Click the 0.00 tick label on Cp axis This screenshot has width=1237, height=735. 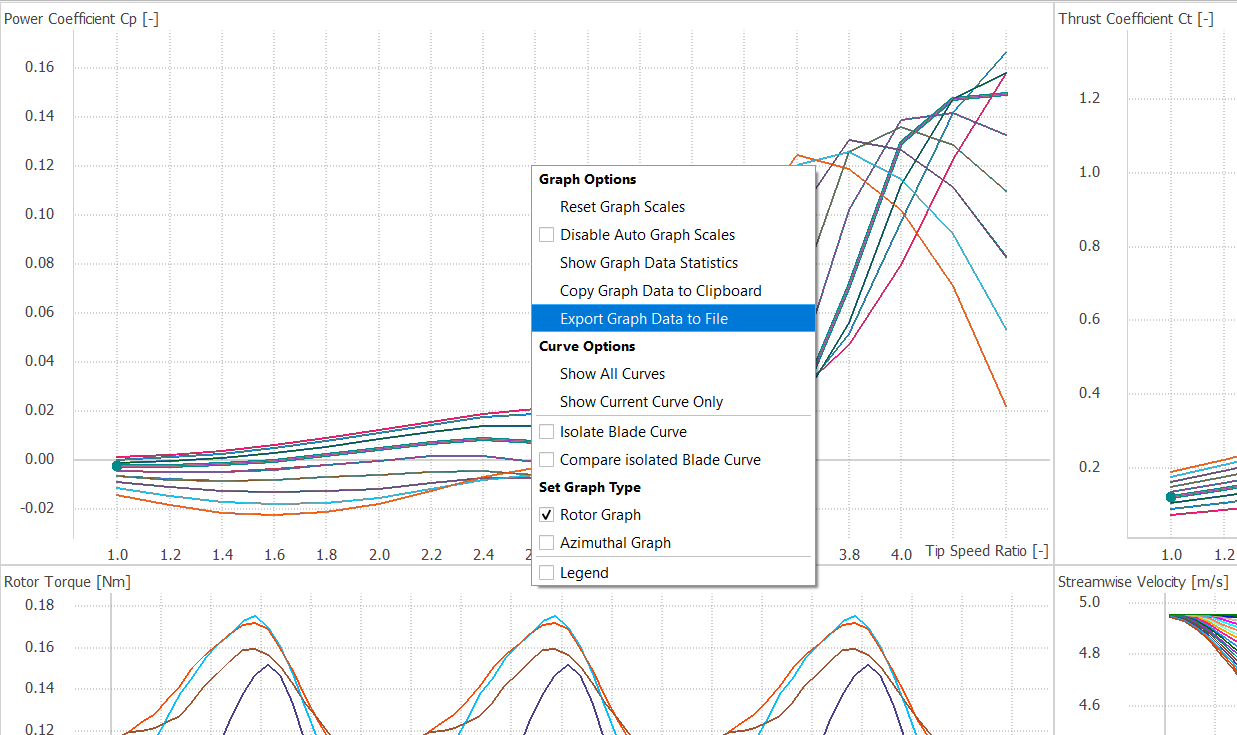click(x=39, y=459)
